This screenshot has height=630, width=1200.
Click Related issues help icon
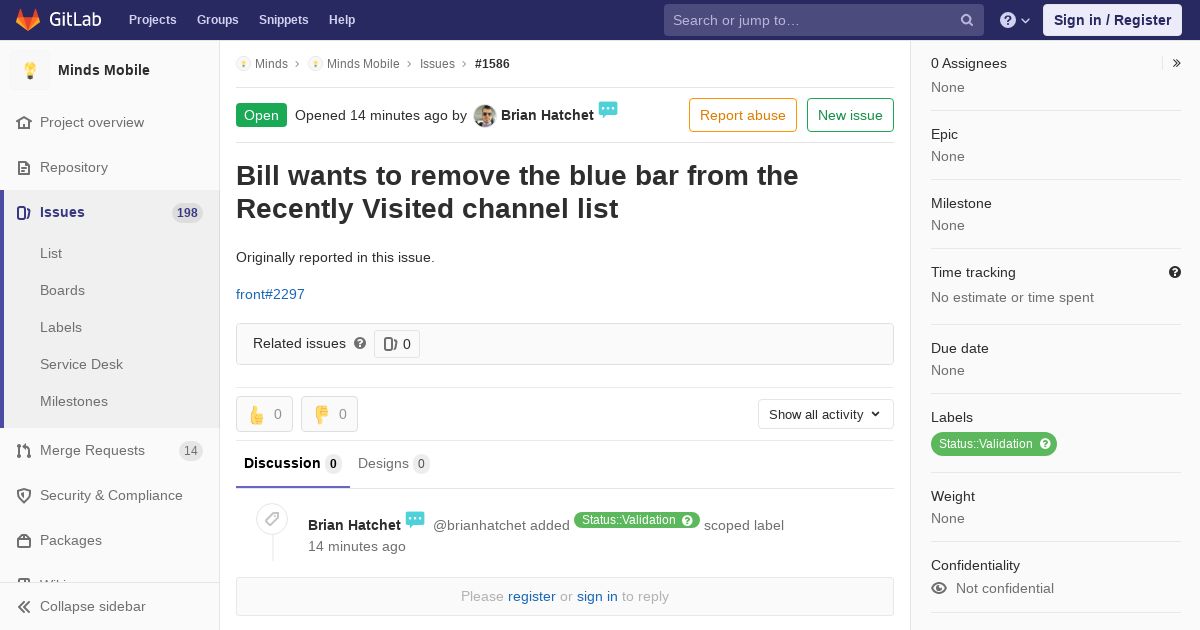click(x=360, y=343)
